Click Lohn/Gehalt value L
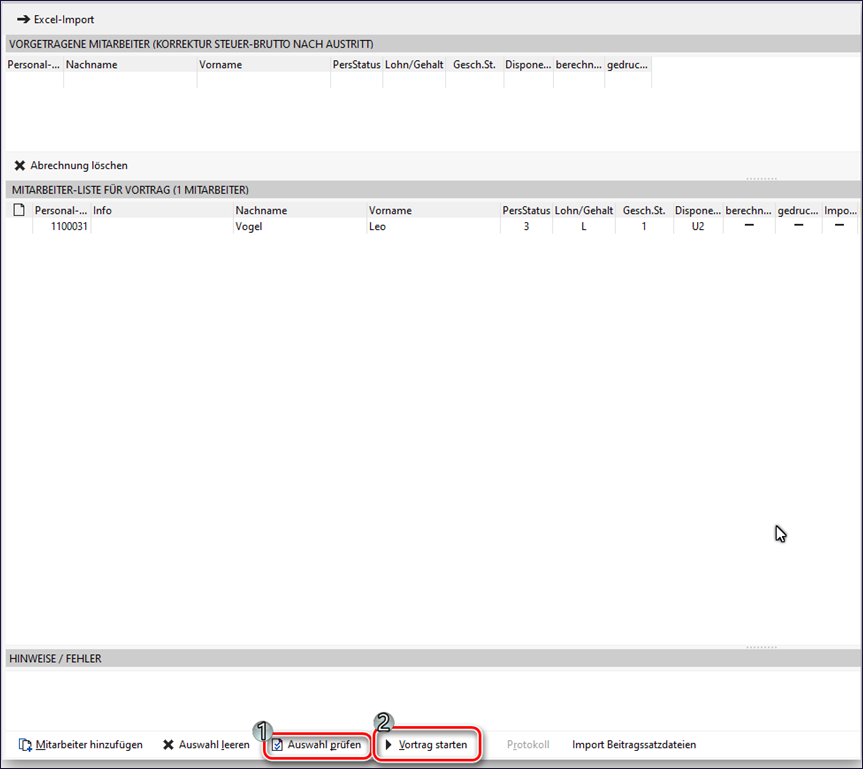 (584, 226)
